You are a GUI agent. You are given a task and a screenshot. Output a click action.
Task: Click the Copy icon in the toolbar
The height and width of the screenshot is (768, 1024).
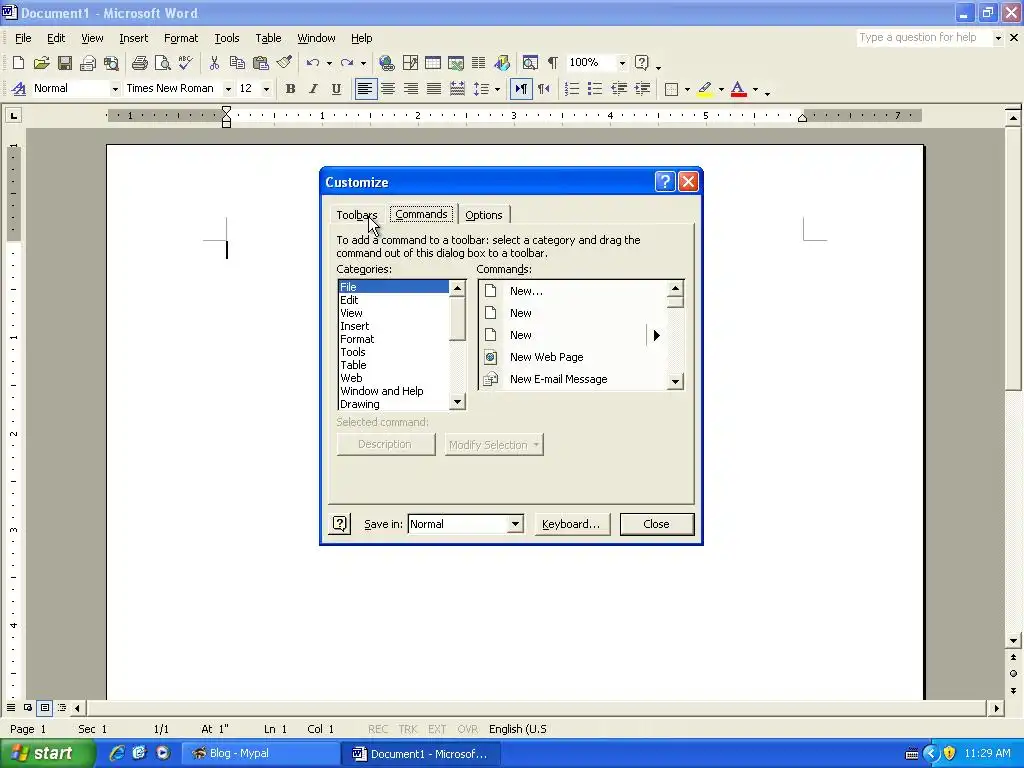[x=237, y=63]
